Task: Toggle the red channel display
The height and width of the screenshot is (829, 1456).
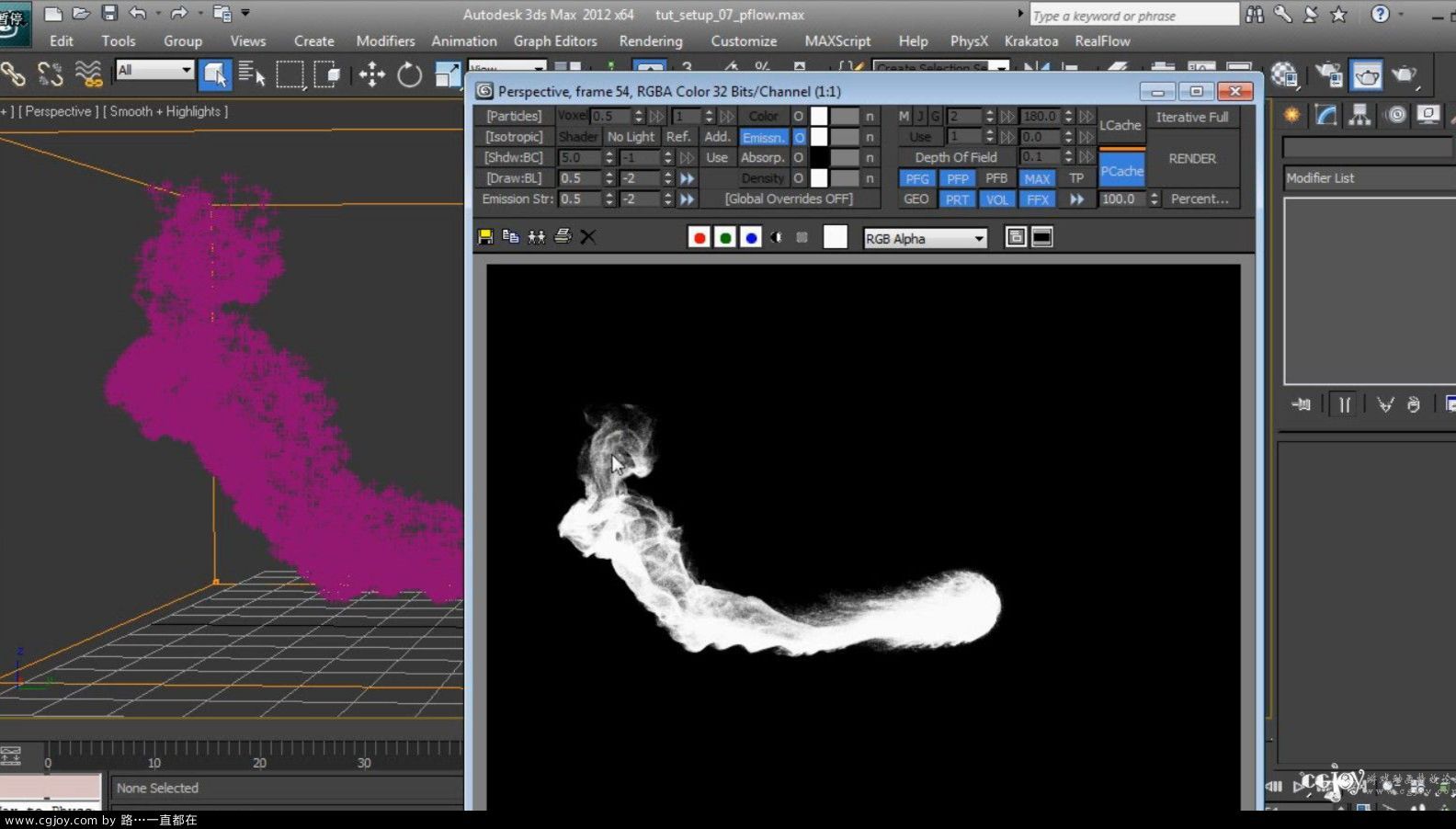Action: 700,238
